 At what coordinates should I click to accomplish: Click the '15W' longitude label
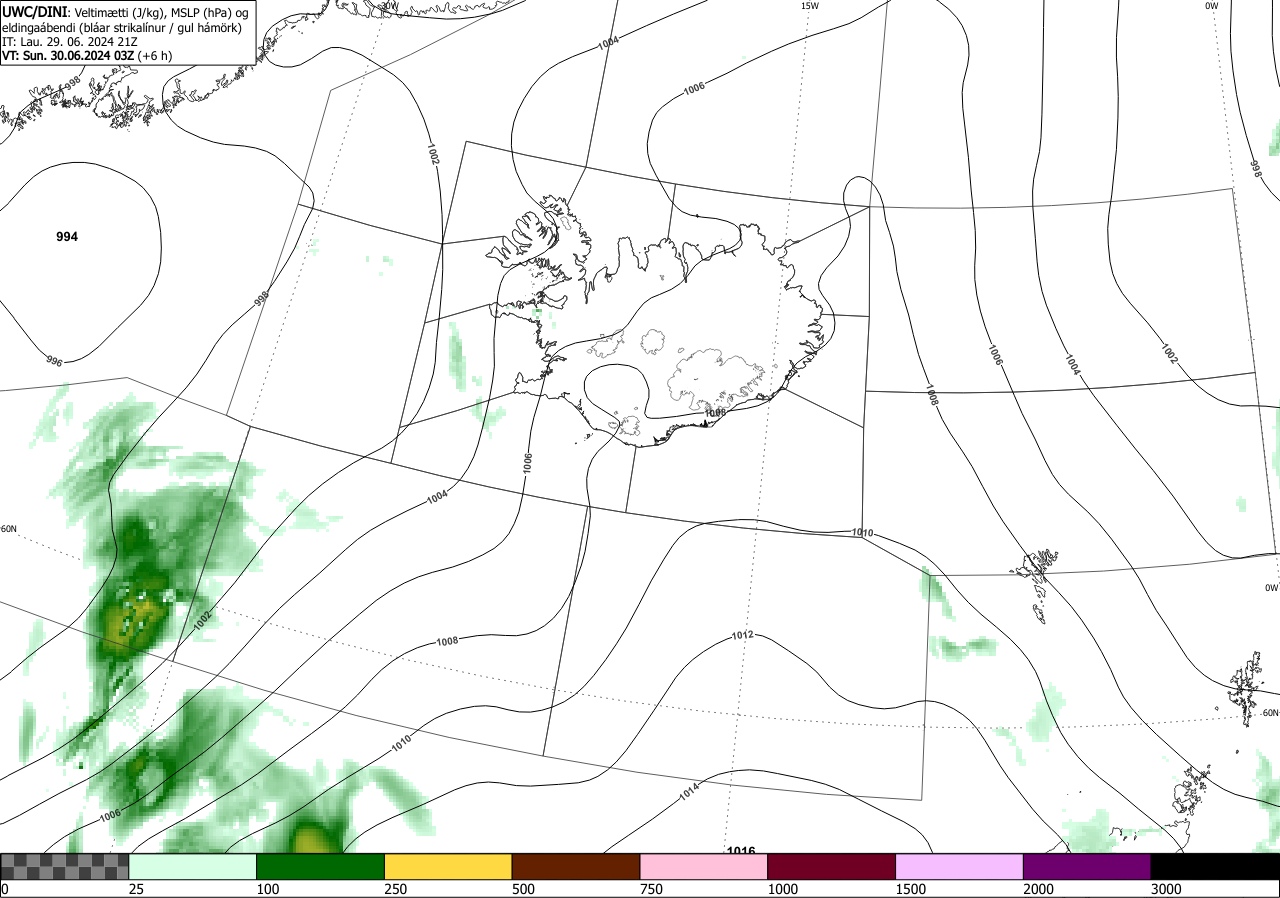pyautogui.click(x=809, y=6)
